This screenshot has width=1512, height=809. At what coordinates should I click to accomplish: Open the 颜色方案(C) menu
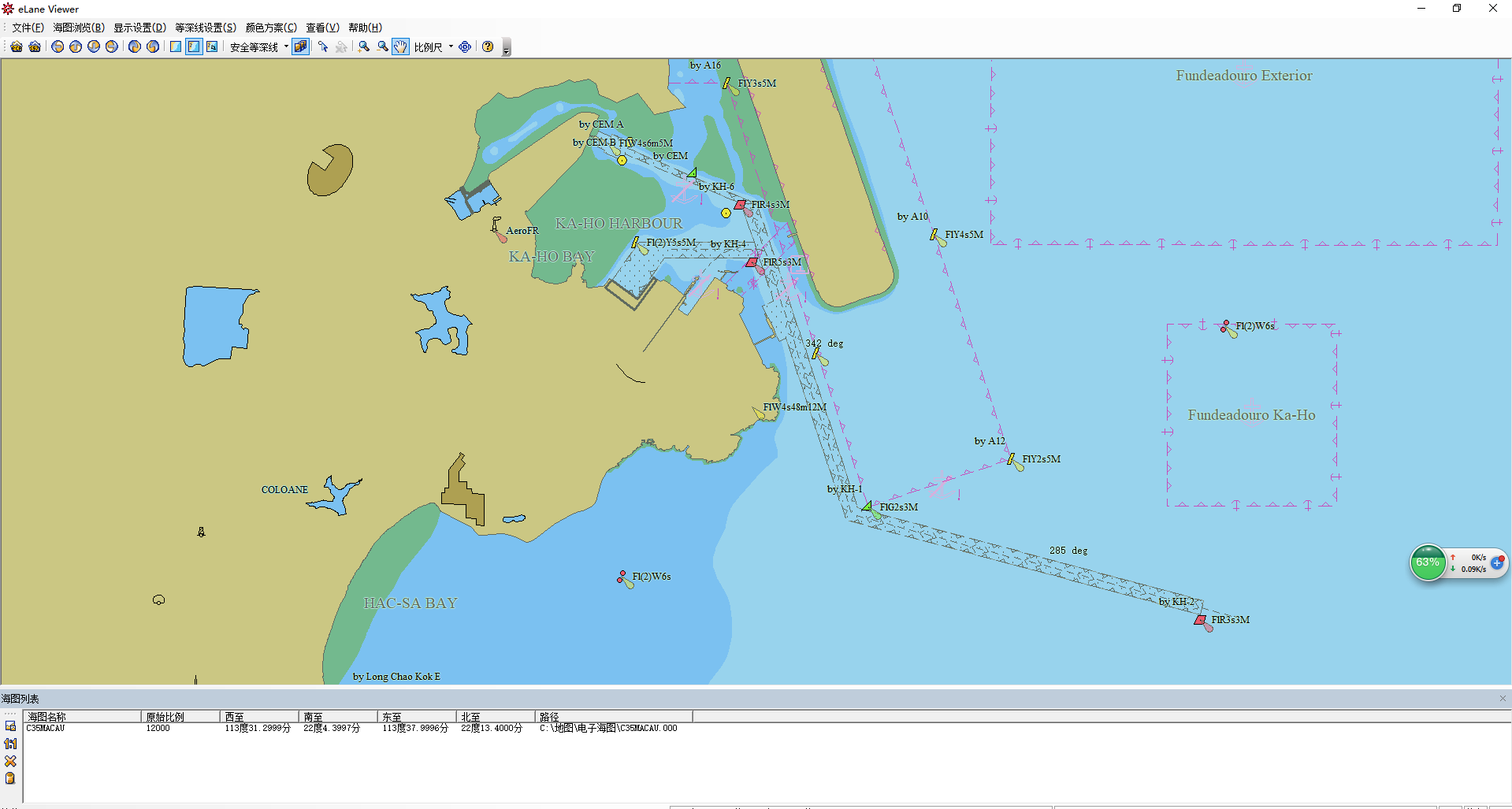coord(271,28)
